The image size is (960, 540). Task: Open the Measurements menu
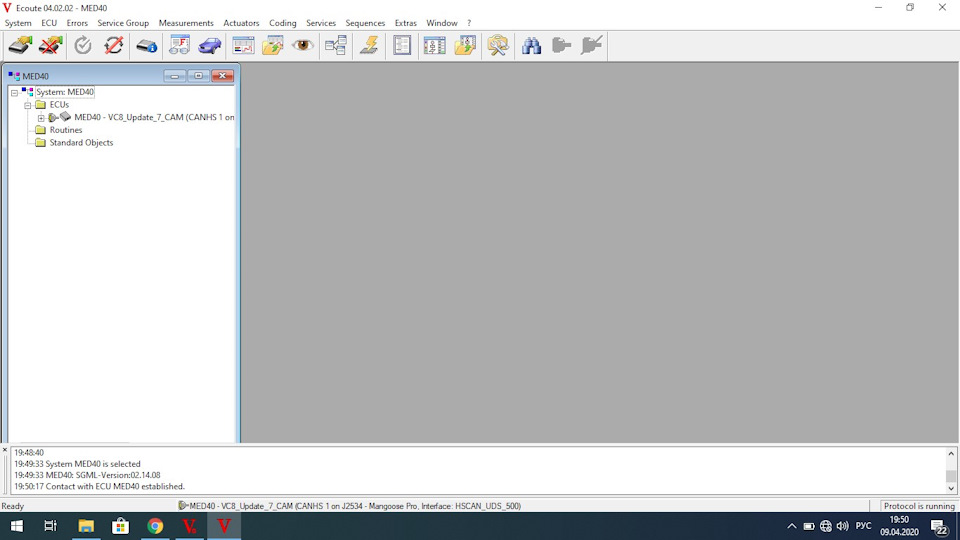pyautogui.click(x=186, y=23)
